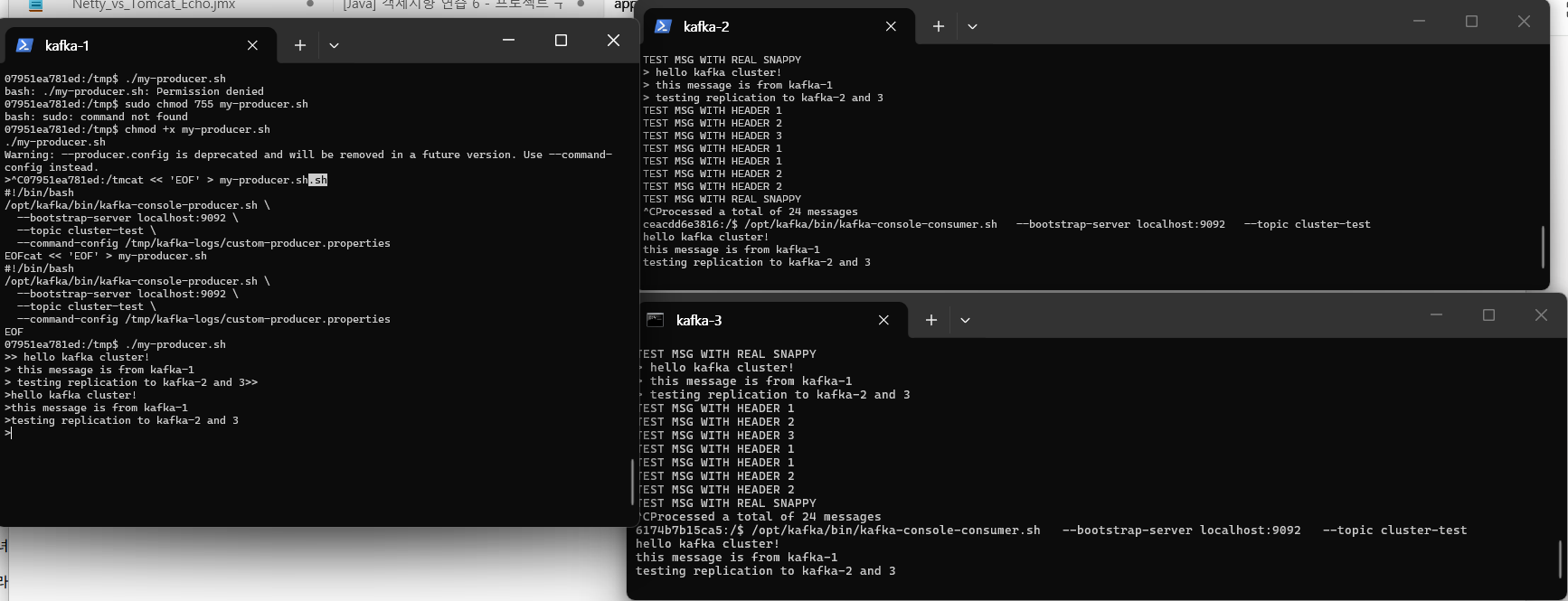Click 'TEST MSG WITH HEADER 3' in kafka-2
The width and height of the screenshot is (1568, 601).
713,136
